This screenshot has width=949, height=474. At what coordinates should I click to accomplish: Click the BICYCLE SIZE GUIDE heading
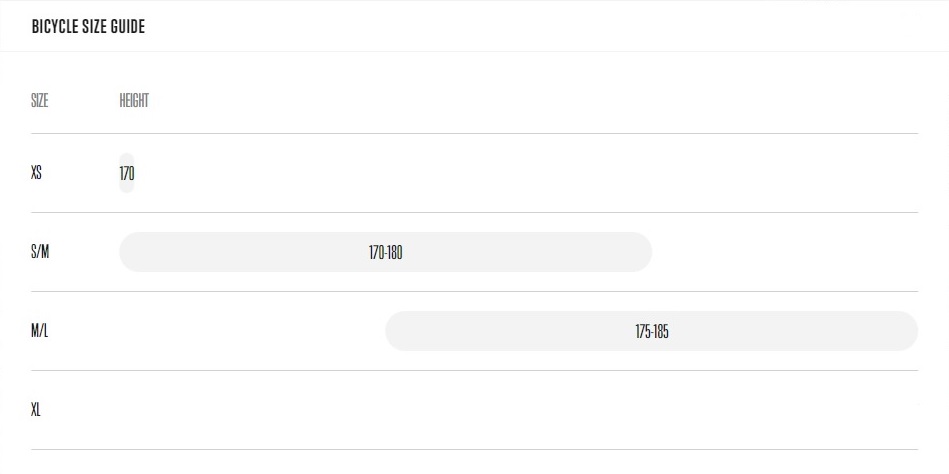[88, 27]
